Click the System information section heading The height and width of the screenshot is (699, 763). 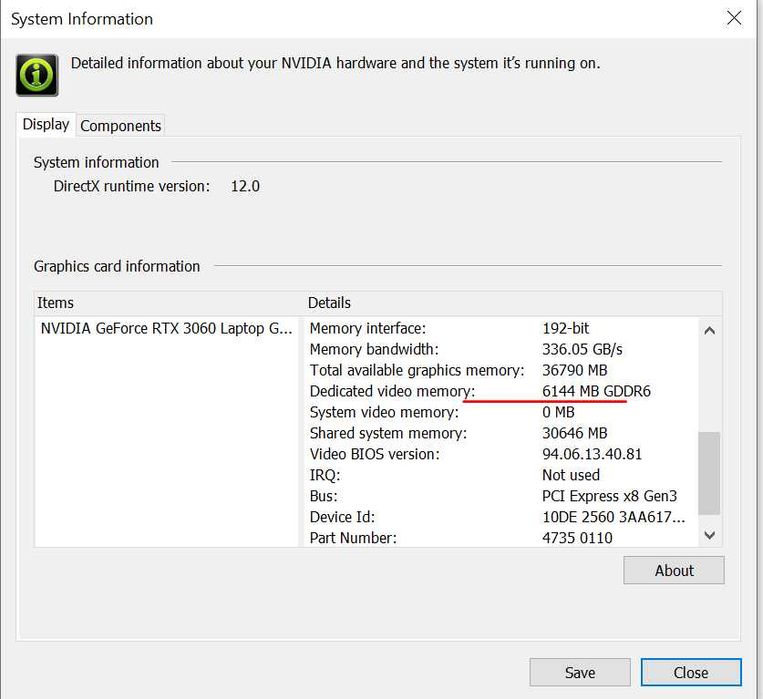pyautogui.click(x=96, y=163)
